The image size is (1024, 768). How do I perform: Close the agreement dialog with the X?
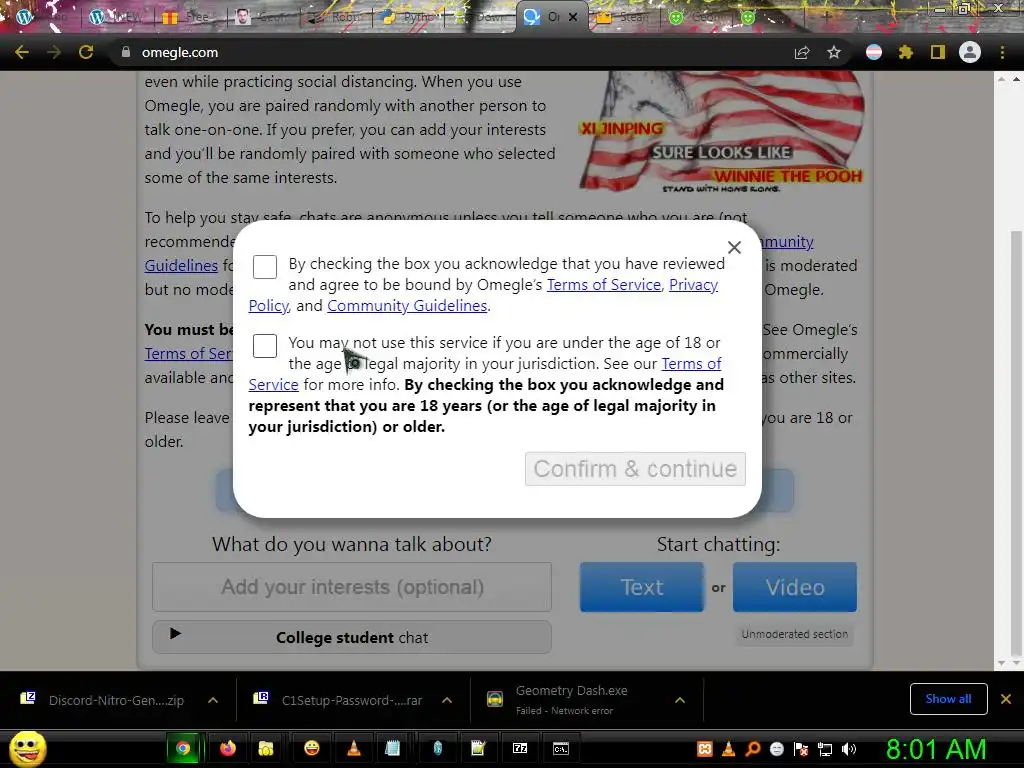734,248
